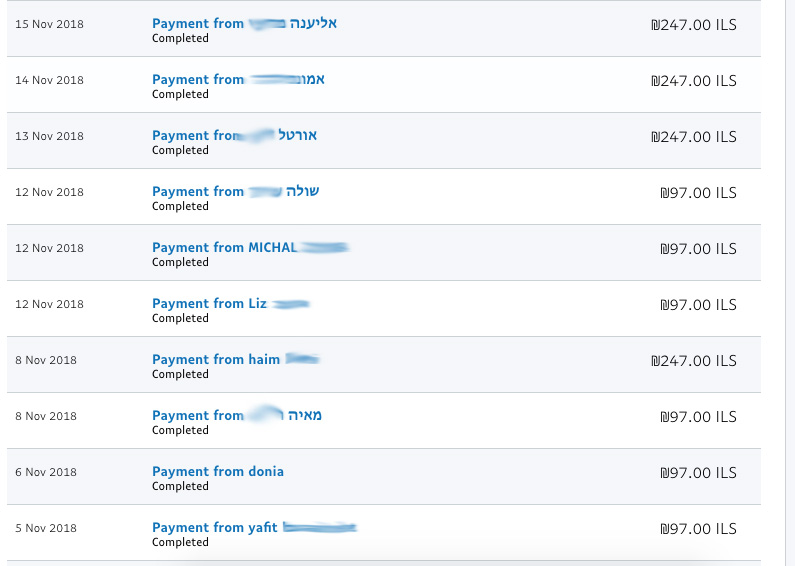
Task: Open the 15 Nov 2018 payment link
Action: pyautogui.click(x=244, y=23)
